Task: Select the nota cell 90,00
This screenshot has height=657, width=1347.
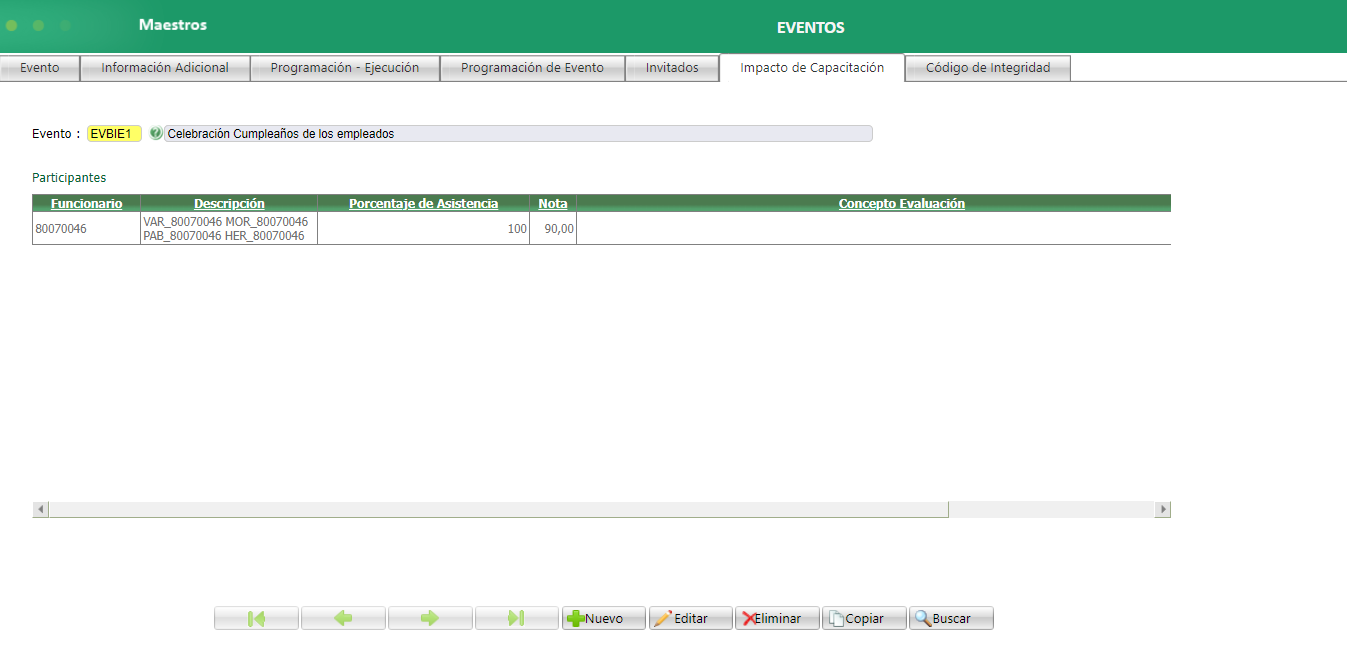Action: coord(553,229)
